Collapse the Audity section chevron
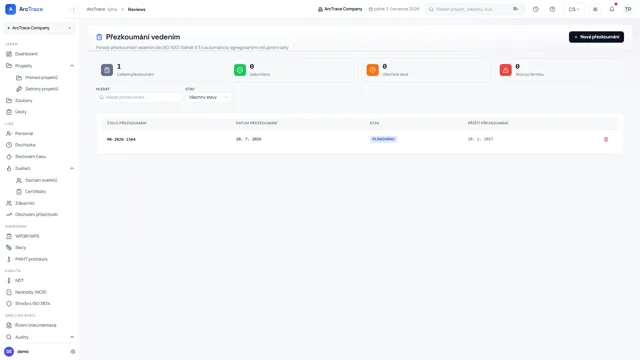The width and height of the screenshot is (640, 360). (x=72, y=337)
